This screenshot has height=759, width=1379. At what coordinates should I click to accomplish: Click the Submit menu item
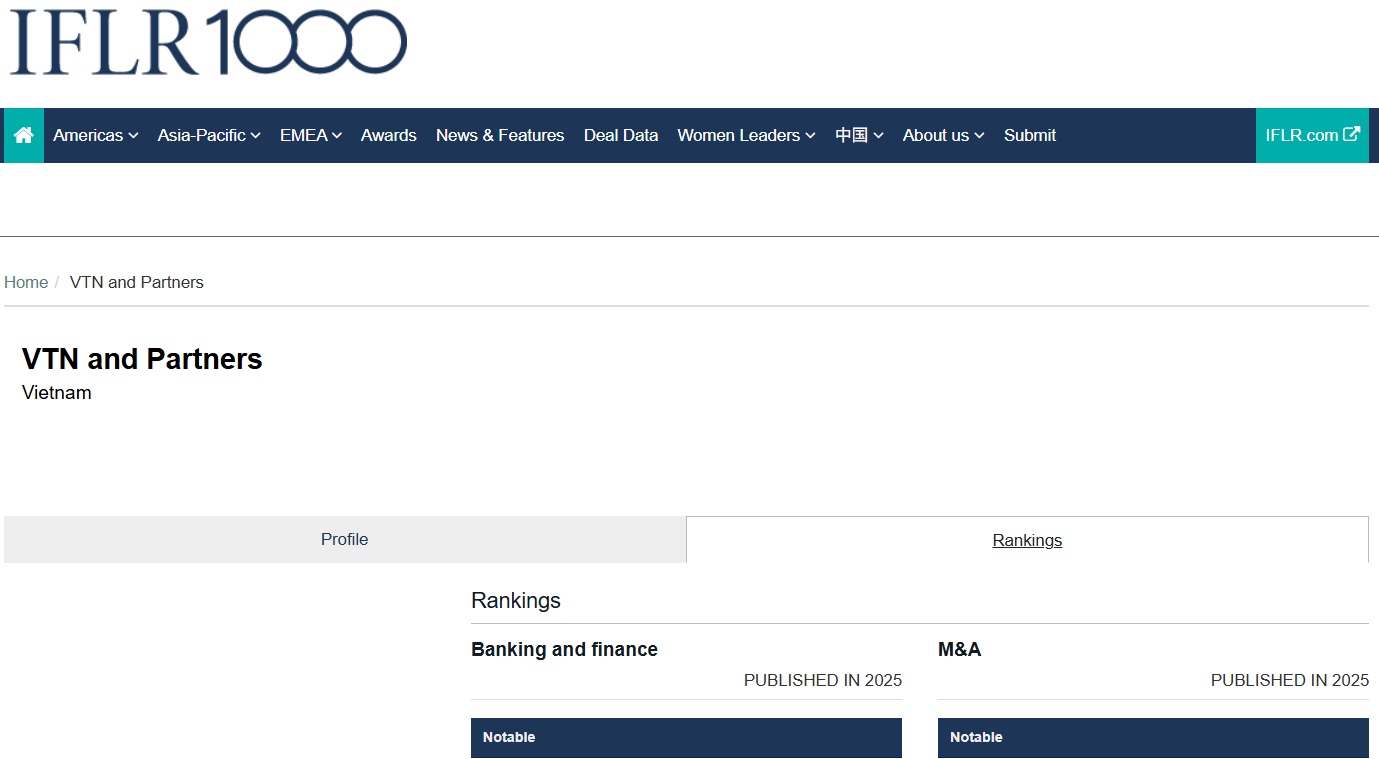click(1029, 135)
